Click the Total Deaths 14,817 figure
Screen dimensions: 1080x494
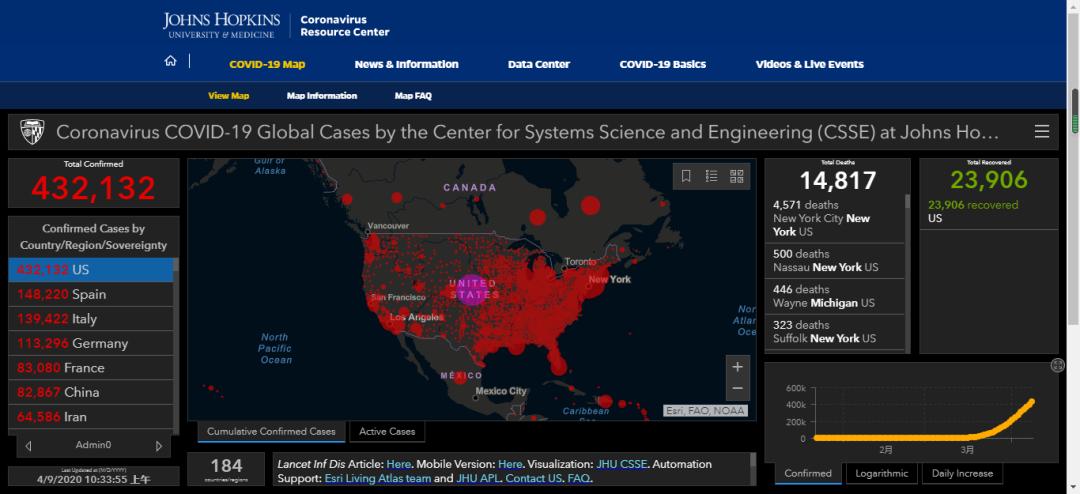point(838,181)
